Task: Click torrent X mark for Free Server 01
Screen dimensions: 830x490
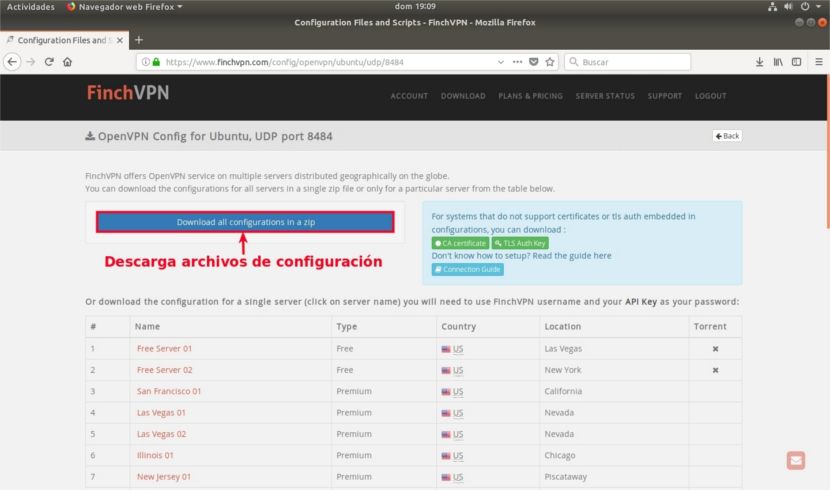Action: [x=715, y=349]
